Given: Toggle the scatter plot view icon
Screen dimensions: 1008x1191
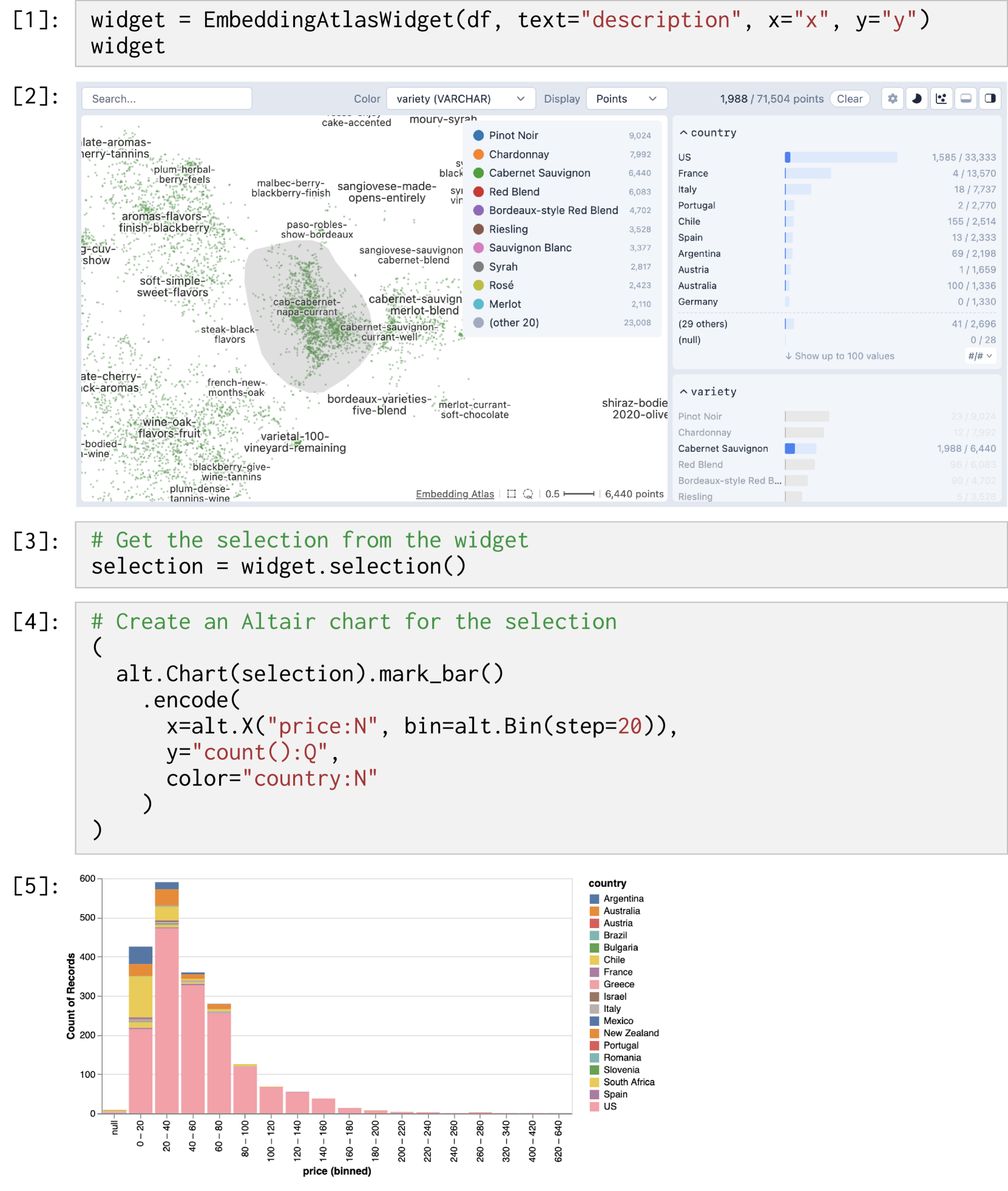Looking at the screenshot, I should (x=941, y=98).
